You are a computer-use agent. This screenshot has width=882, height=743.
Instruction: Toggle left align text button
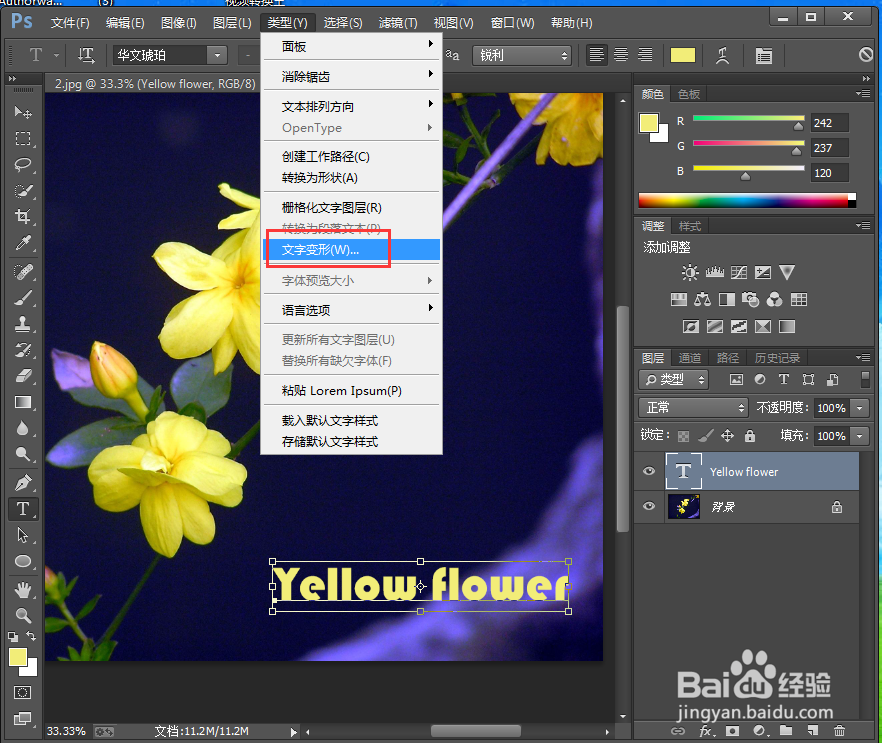[x=596, y=55]
